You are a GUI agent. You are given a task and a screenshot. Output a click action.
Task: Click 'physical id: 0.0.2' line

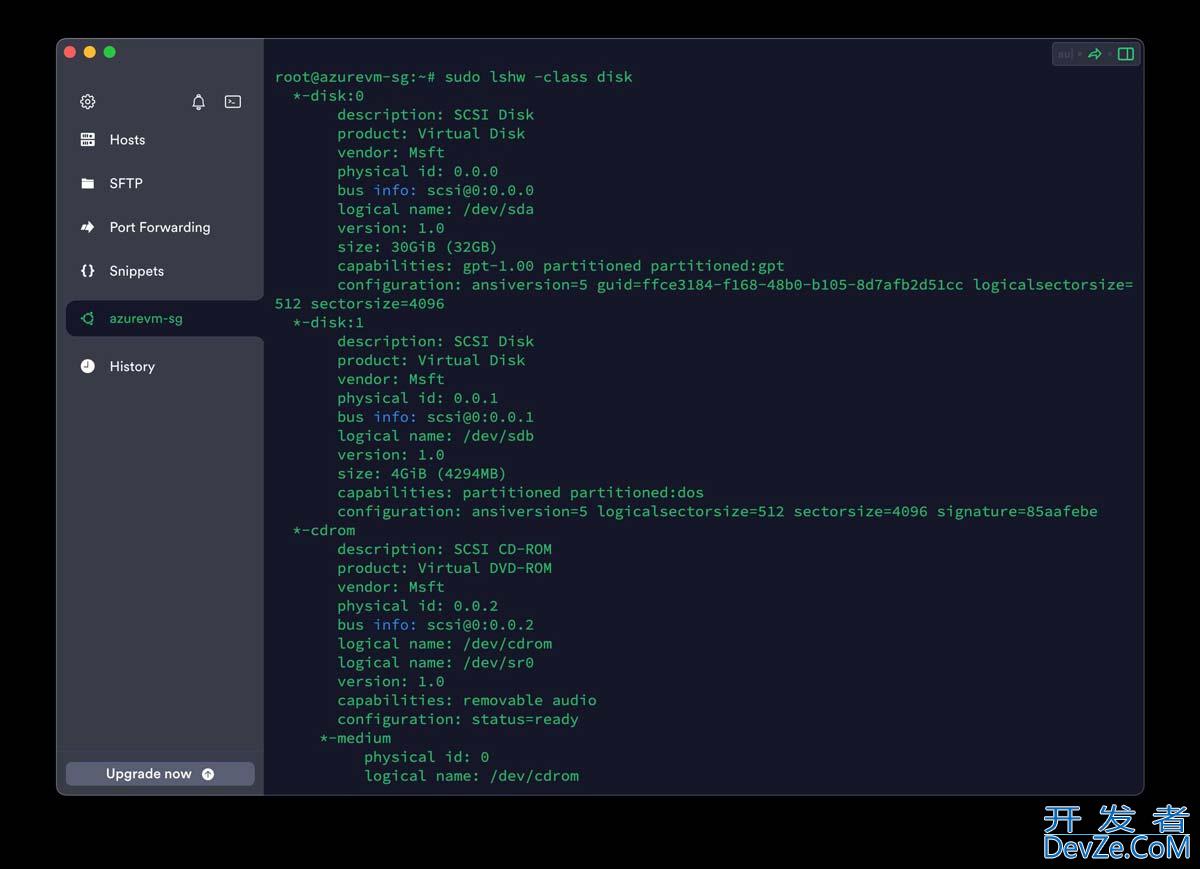coord(417,606)
